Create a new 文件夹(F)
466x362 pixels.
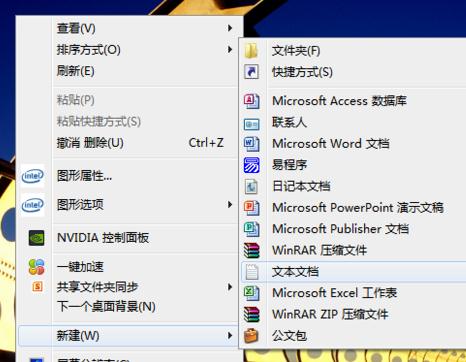tap(353, 51)
